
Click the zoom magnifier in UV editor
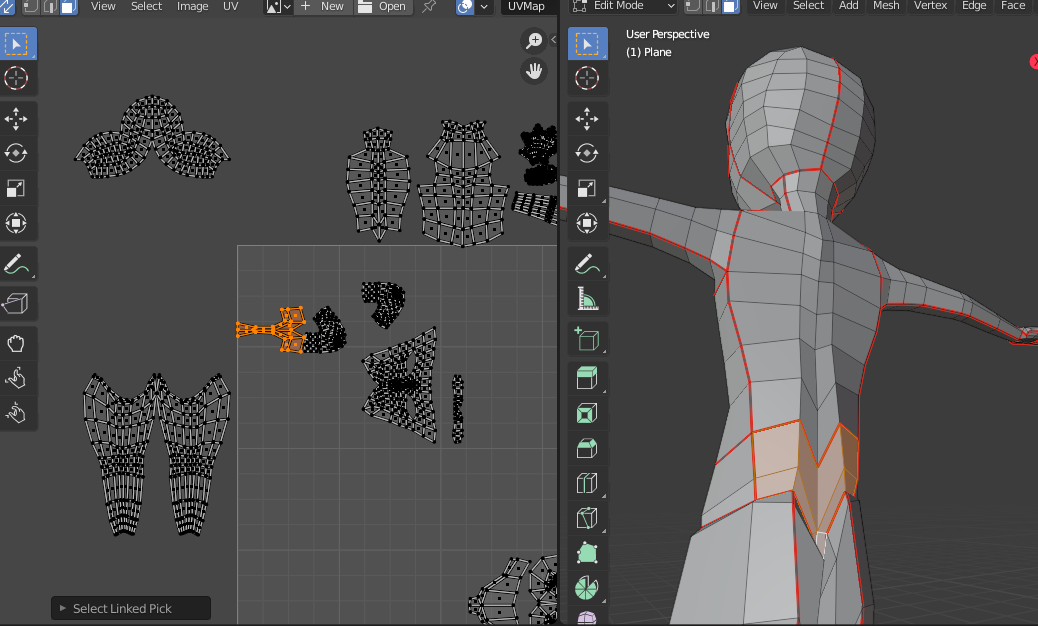(x=534, y=40)
